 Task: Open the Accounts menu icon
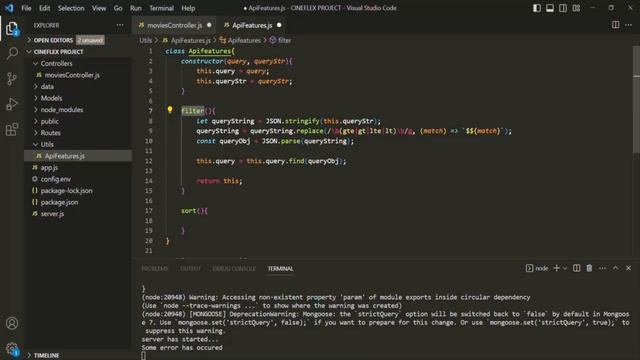(x=12, y=323)
